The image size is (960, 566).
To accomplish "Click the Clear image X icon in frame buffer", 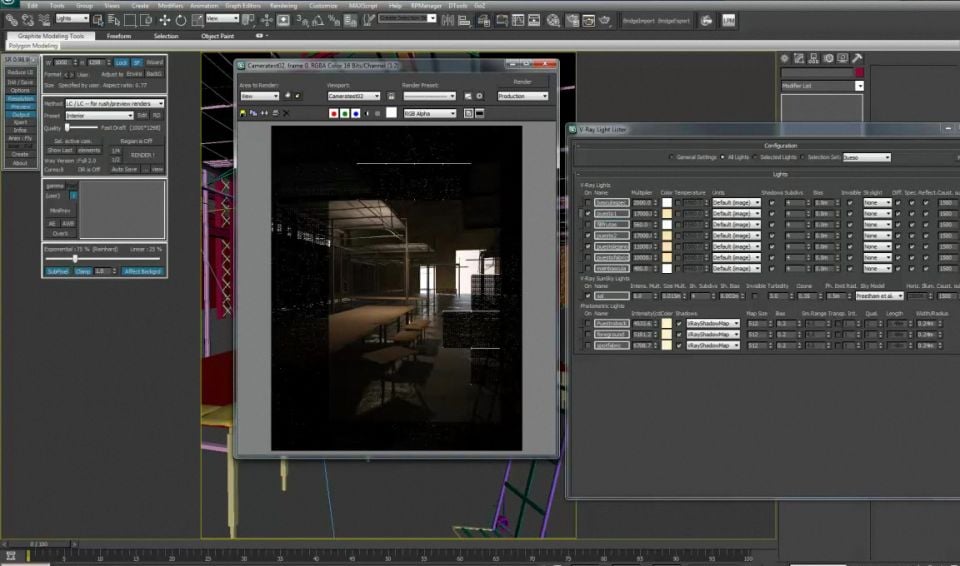I will [x=286, y=113].
